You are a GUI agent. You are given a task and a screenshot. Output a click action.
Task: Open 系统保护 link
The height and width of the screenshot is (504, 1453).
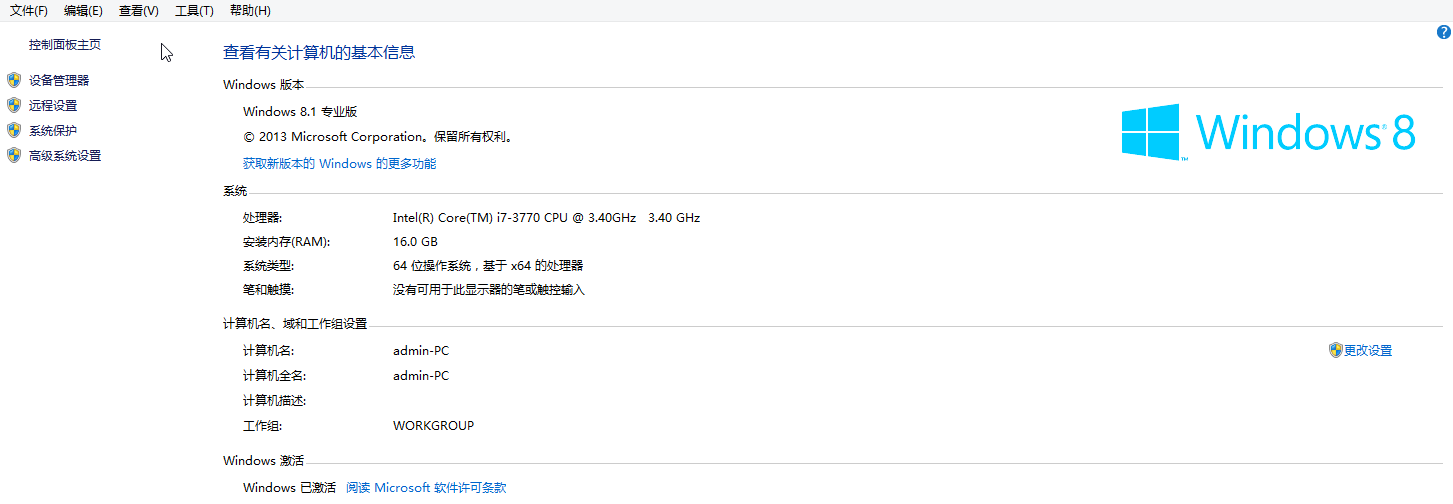pyautogui.click(x=53, y=130)
